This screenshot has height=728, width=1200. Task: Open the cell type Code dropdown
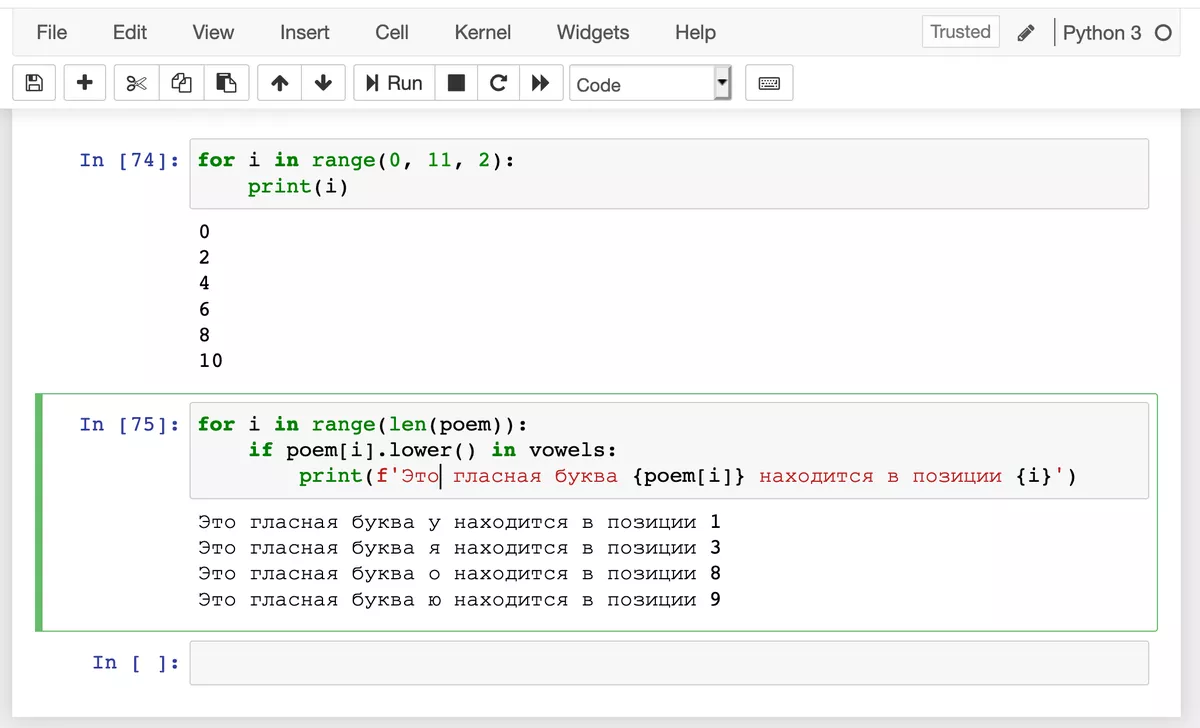pyautogui.click(x=651, y=84)
